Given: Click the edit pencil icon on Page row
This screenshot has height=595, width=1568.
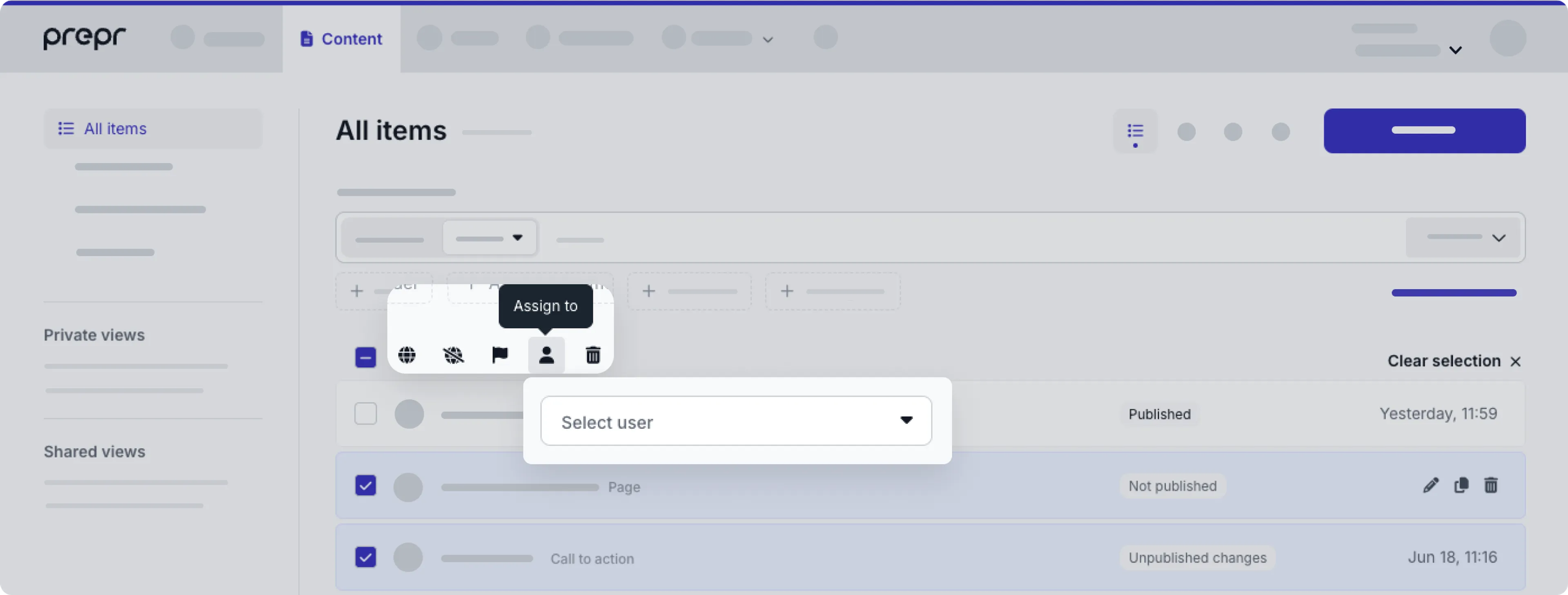Looking at the screenshot, I should coord(1431,486).
